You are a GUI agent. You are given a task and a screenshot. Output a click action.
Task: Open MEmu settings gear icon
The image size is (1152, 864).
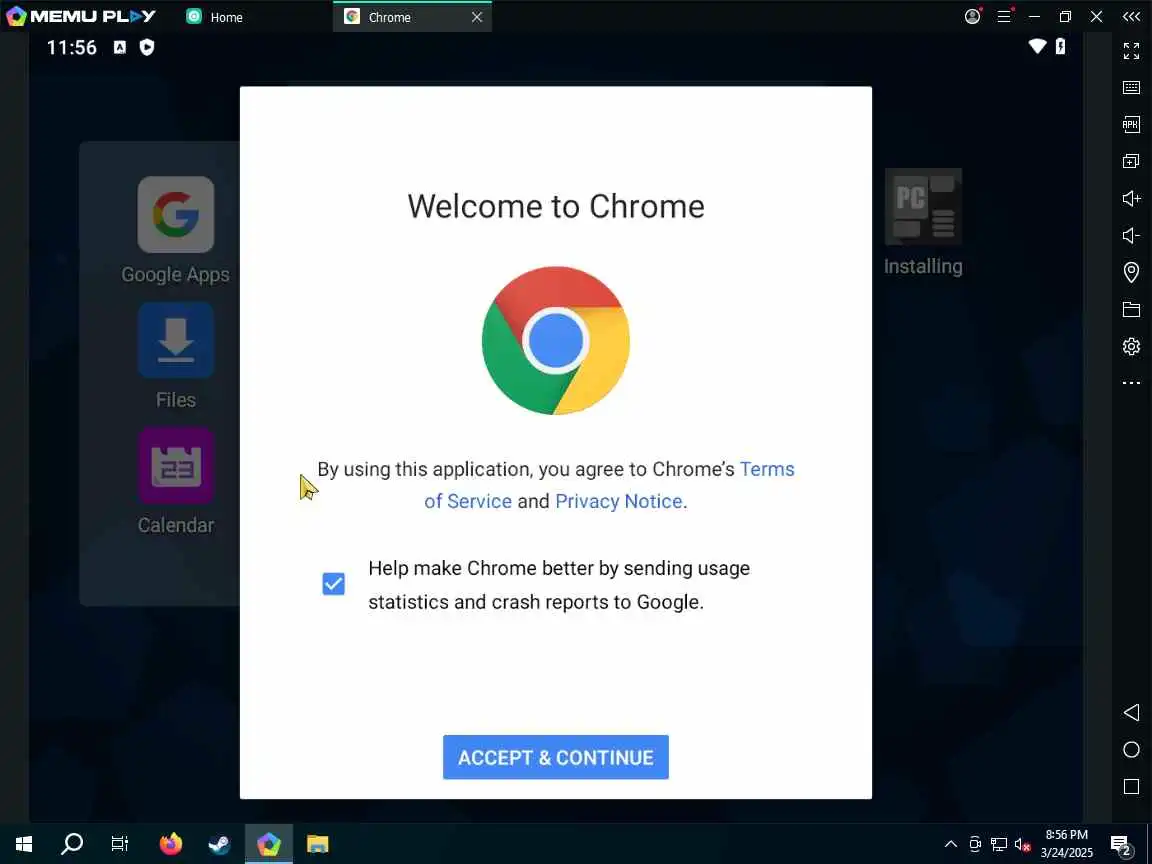1131,346
